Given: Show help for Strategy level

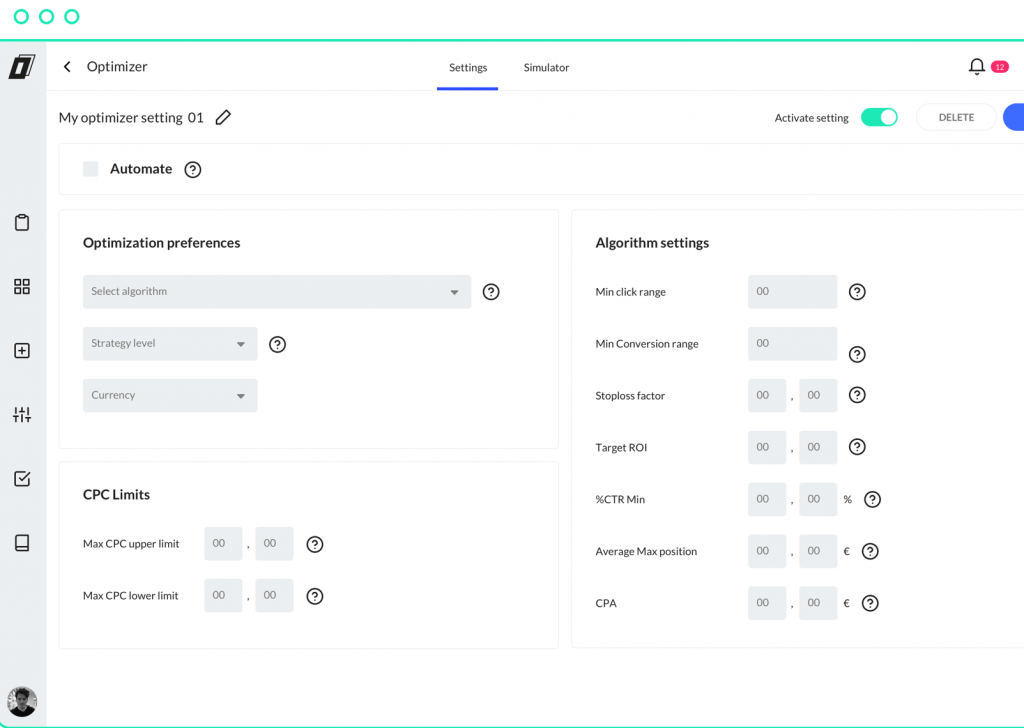Looking at the screenshot, I should coord(278,344).
